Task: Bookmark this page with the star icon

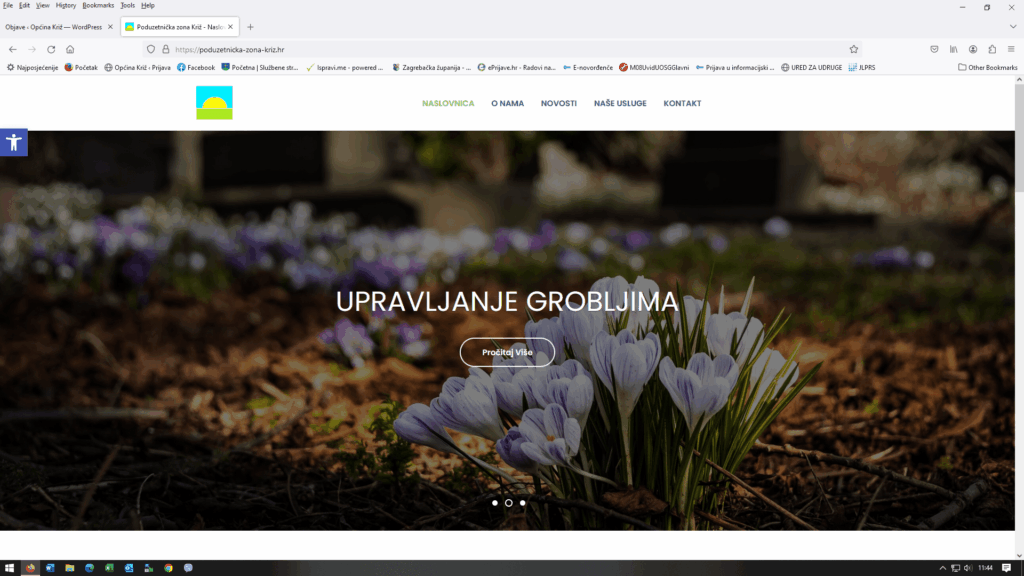Action: (854, 49)
